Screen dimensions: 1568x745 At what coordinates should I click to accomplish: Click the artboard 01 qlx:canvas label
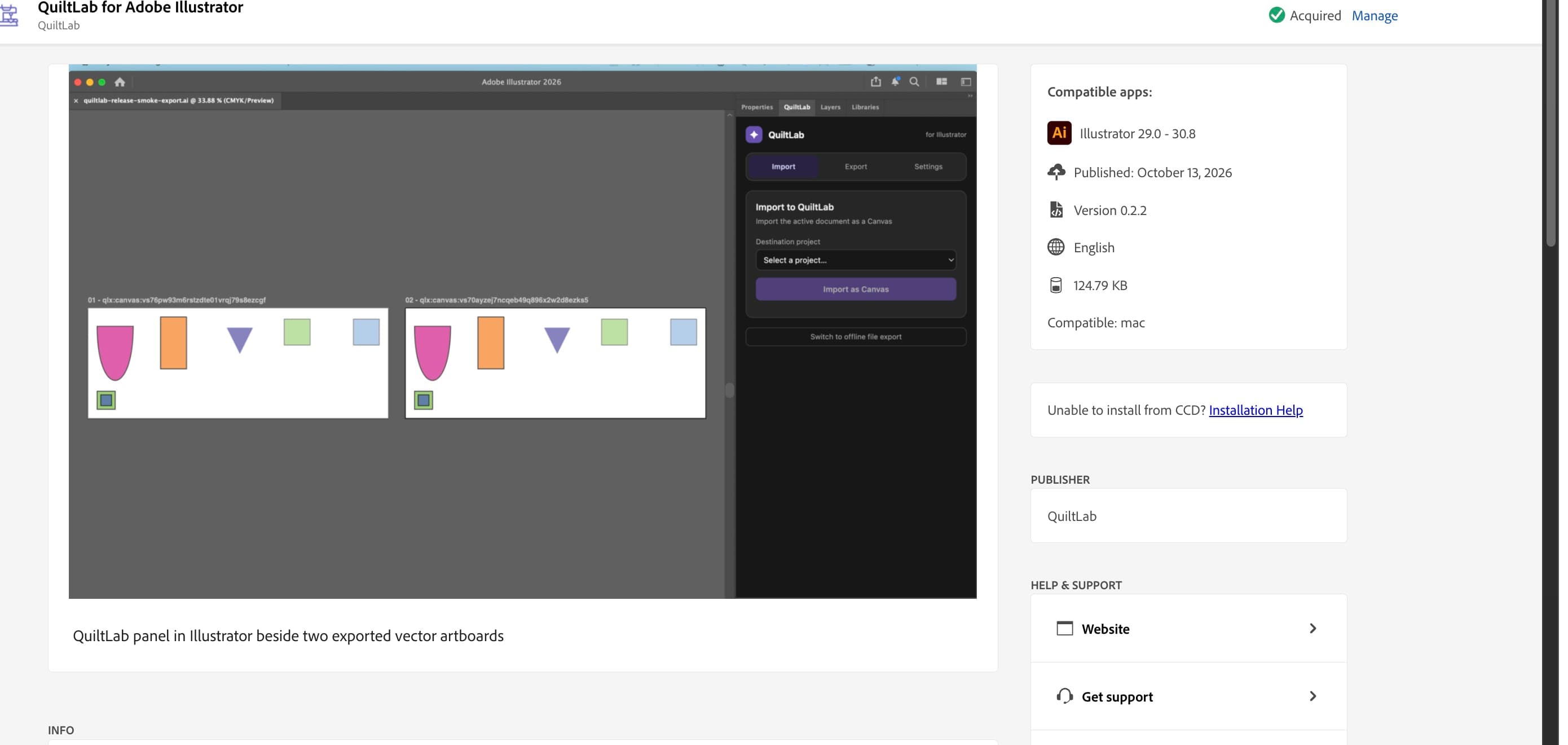pos(177,300)
